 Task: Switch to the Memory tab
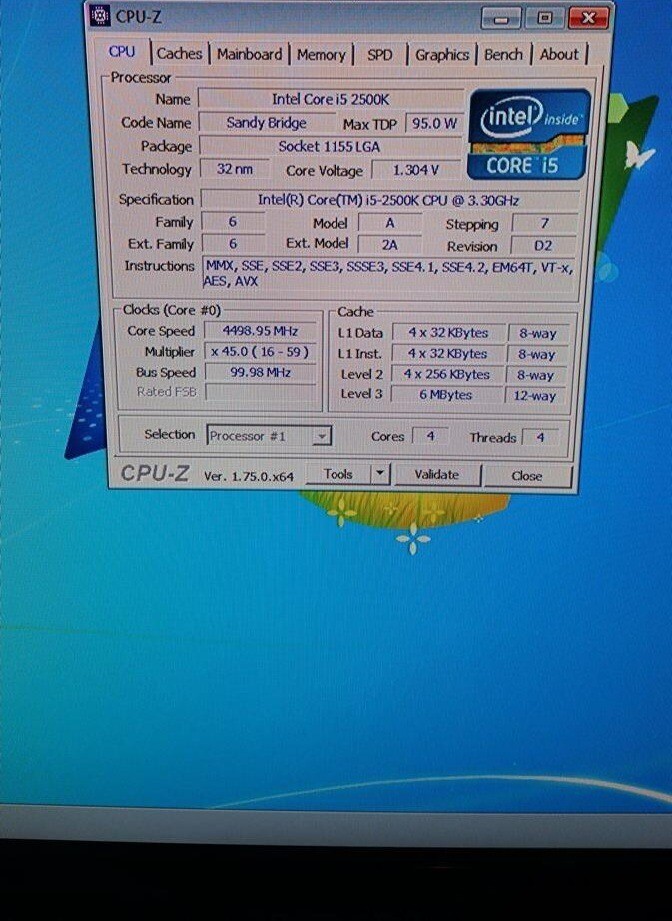click(x=321, y=55)
